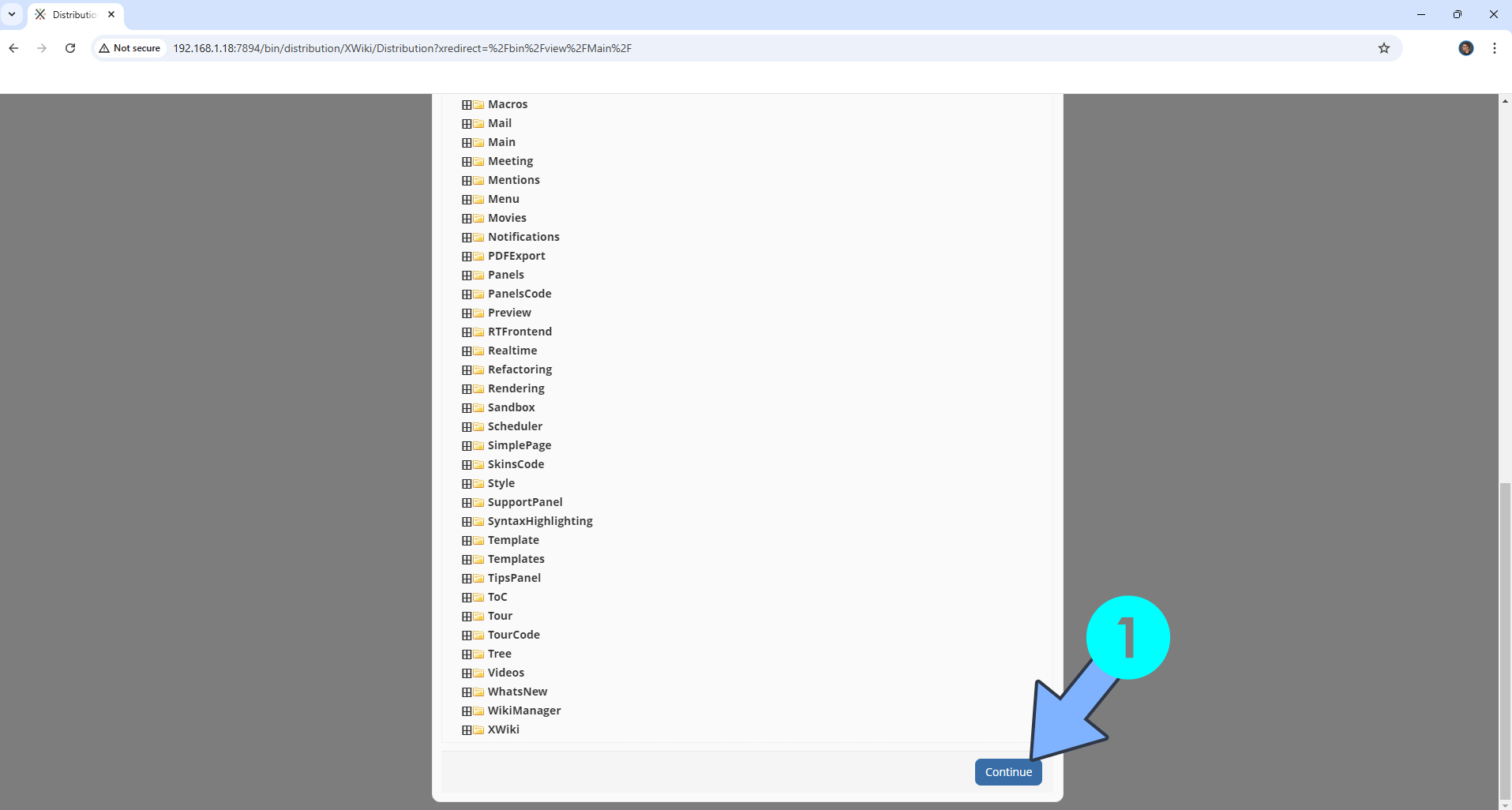Image resolution: width=1512 pixels, height=810 pixels.
Task: Open the tab search dropdown arrow
Action: pyautogui.click(x=12, y=14)
